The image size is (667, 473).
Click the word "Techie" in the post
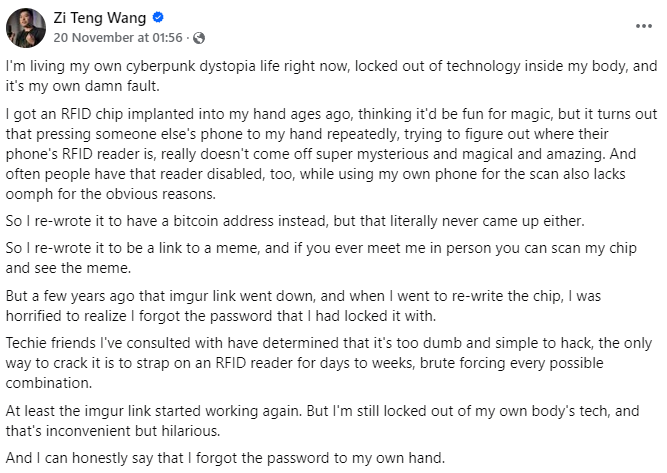pos(28,343)
